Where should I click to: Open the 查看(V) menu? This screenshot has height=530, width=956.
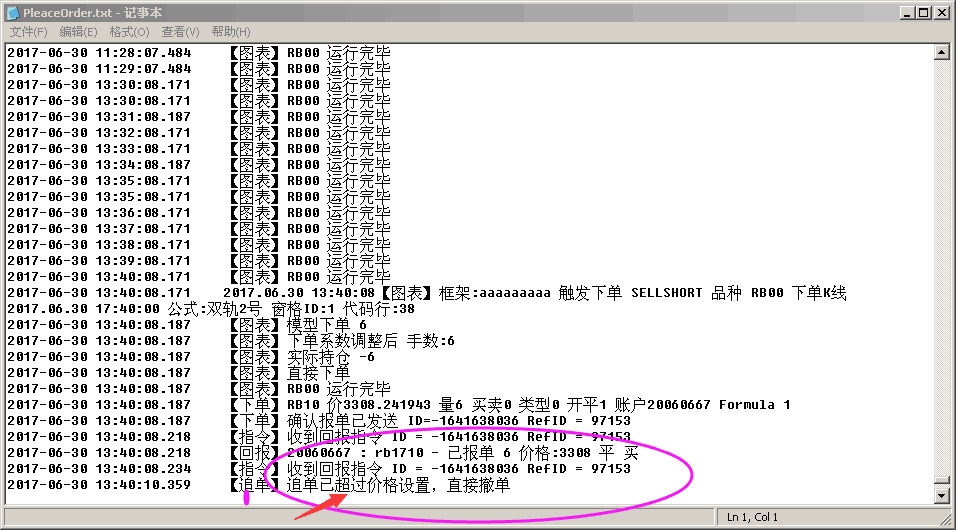point(180,32)
